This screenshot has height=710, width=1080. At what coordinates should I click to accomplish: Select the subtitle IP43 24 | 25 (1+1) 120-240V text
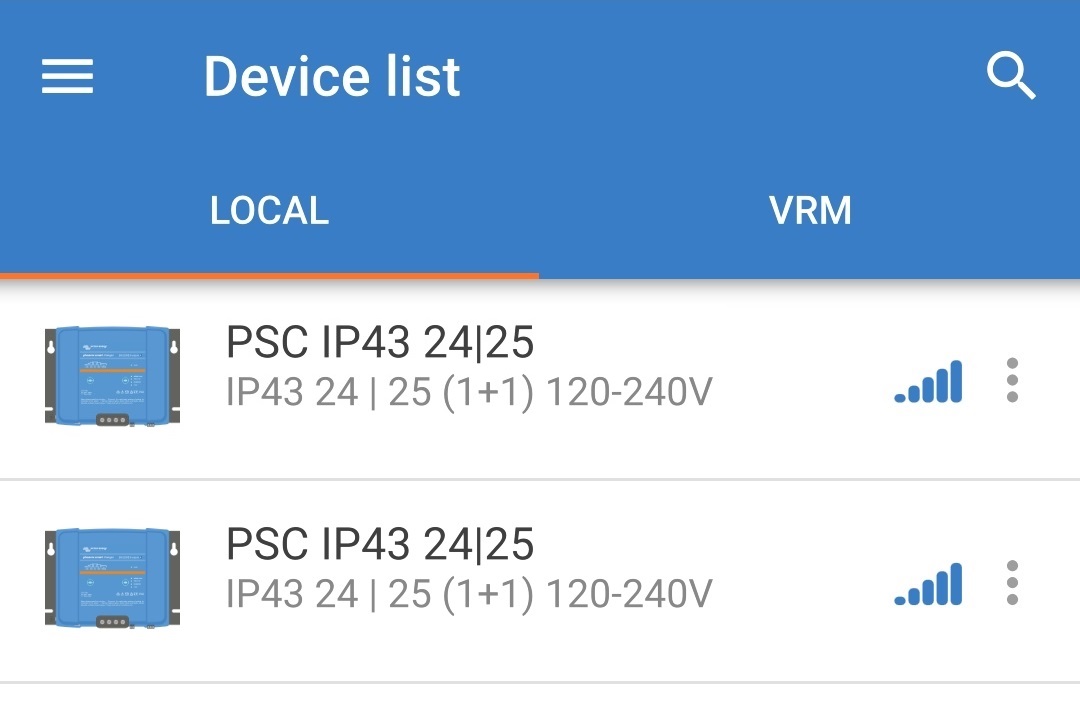tap(470, 394)
